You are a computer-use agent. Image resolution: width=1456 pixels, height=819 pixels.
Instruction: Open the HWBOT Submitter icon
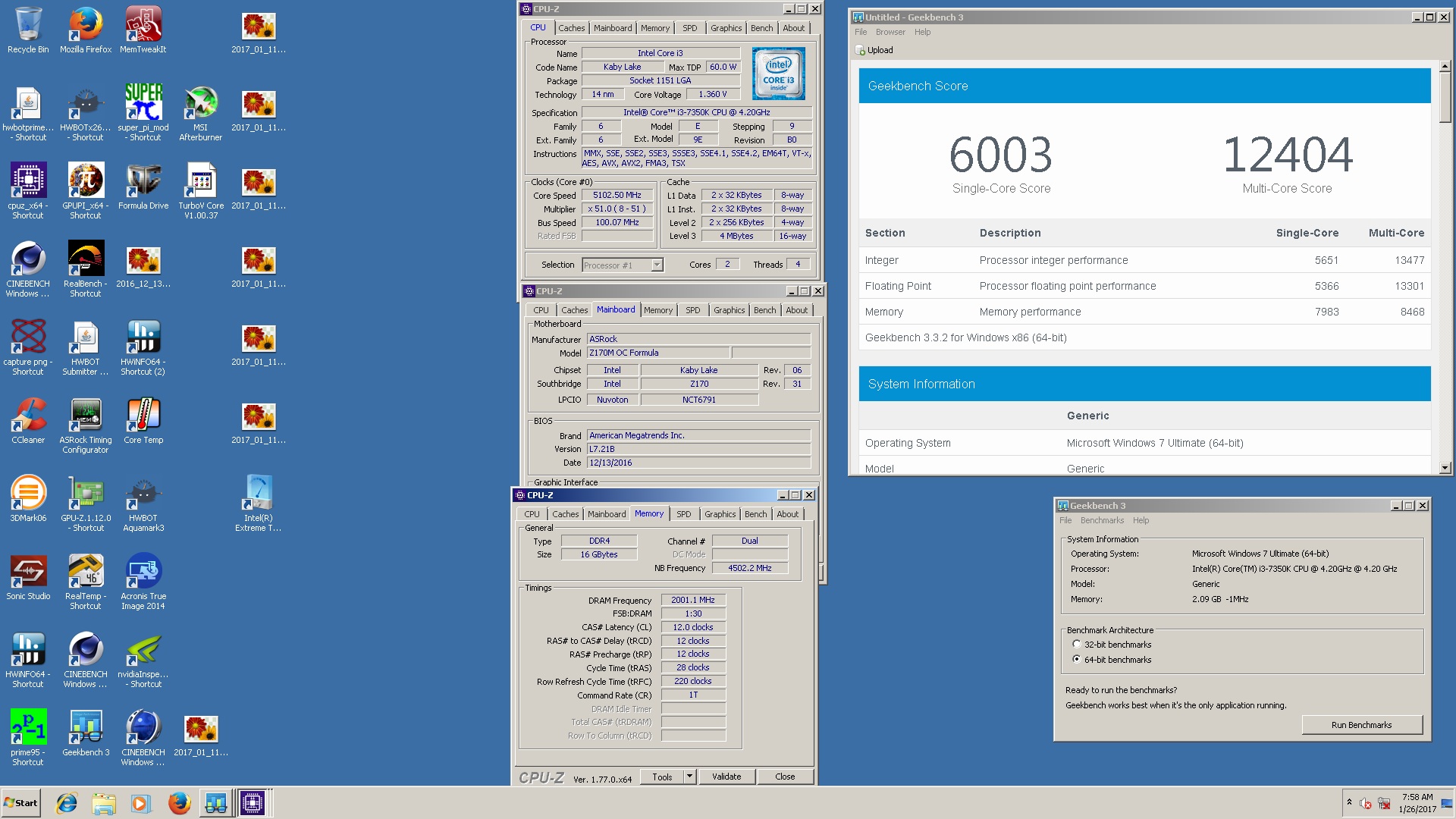(x=86, y=347)
